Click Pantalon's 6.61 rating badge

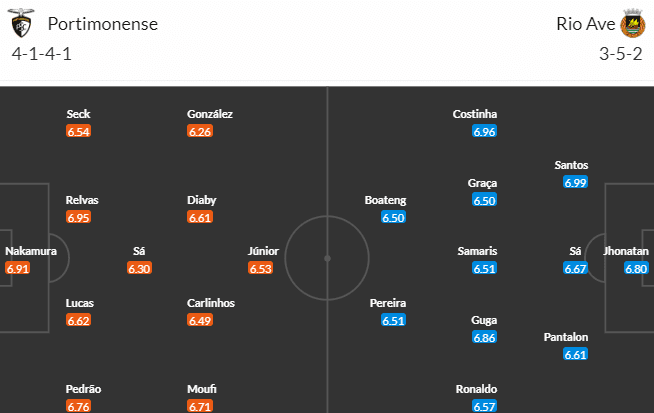pyautogui.click(x=575, y=354)
